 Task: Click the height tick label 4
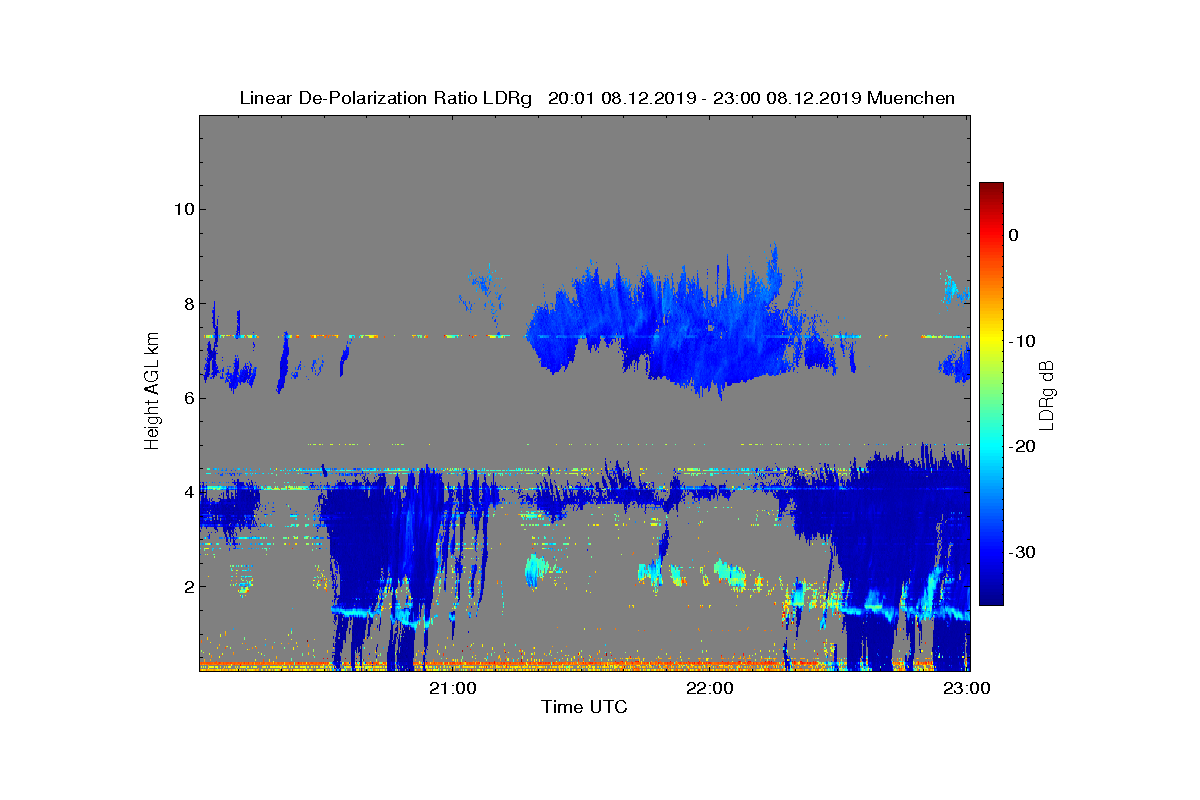pos(187,491)
